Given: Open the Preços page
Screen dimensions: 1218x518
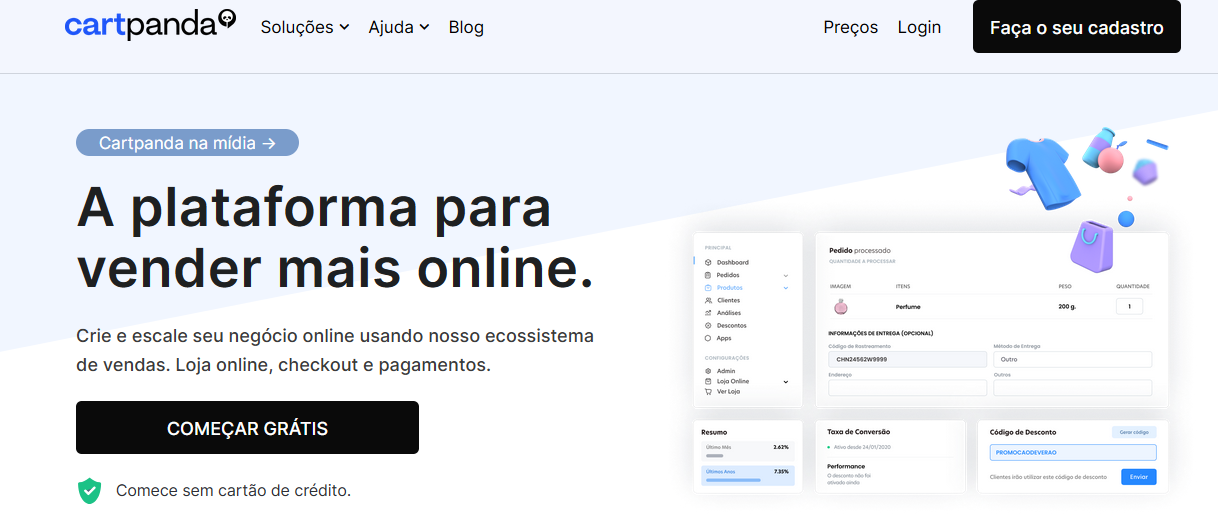Looking at the screenshot, I should tap(851, 27).
